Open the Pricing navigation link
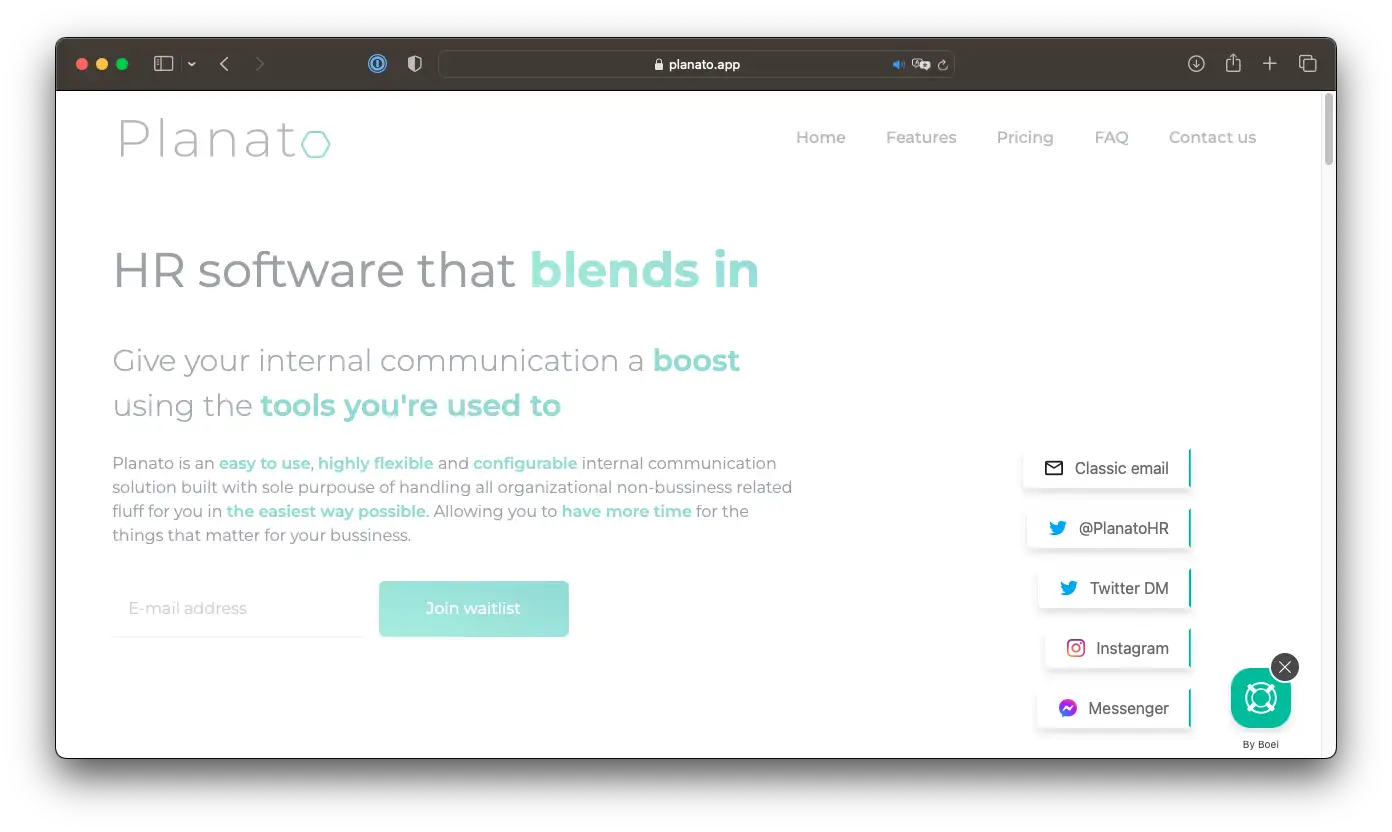 coord(1024,138)
